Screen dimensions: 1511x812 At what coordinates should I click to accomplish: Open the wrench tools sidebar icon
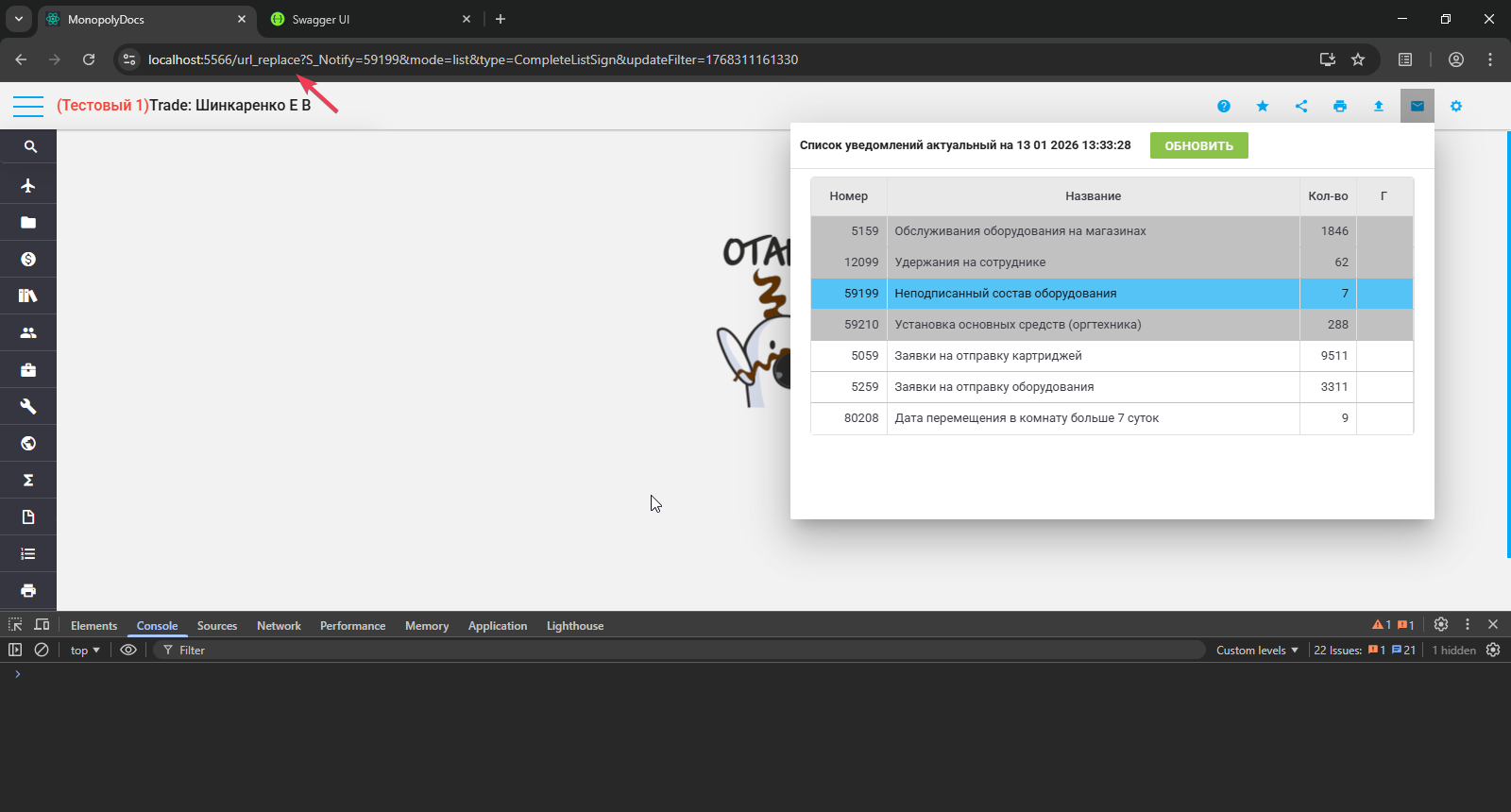tap(28, 406)
